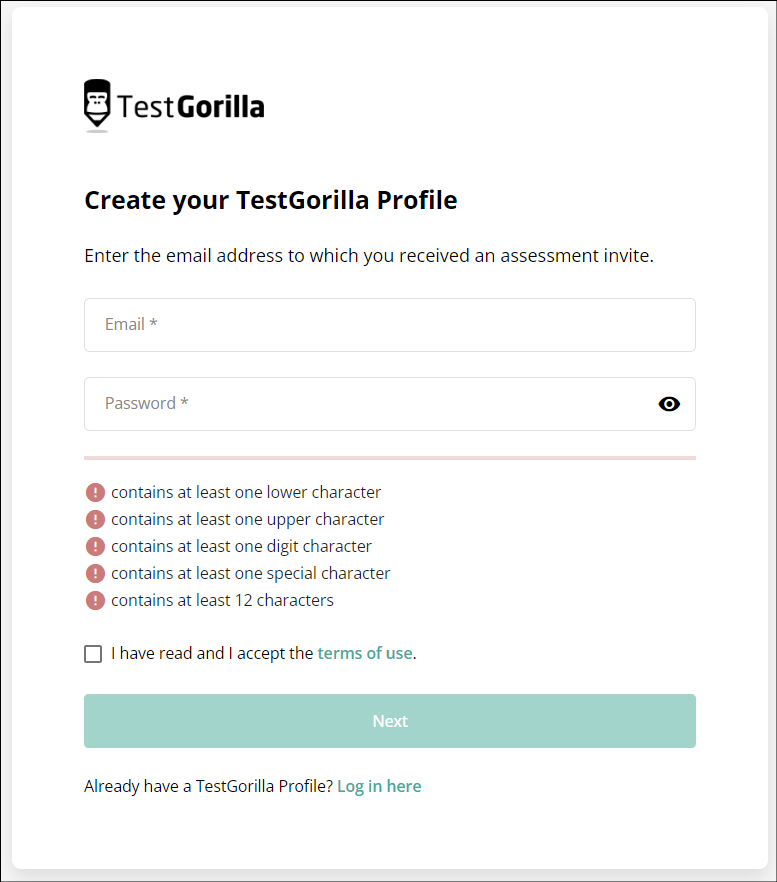Image resolution: width=777 pixels, height=882 pixels.
Task: Click the 'Create your TestGorilla Profile' heading
Action: pyautogui.click(x=270, y=200)
